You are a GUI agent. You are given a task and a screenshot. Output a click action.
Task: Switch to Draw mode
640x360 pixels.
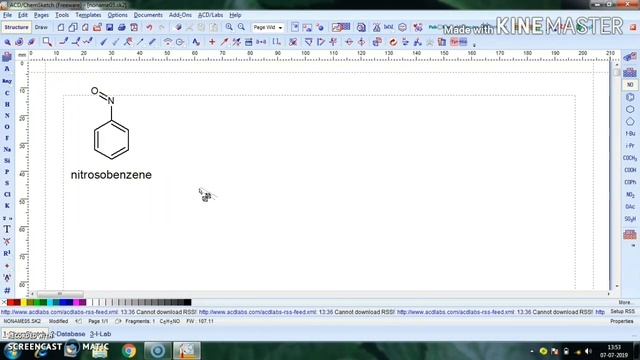click(x=41, y=27)
